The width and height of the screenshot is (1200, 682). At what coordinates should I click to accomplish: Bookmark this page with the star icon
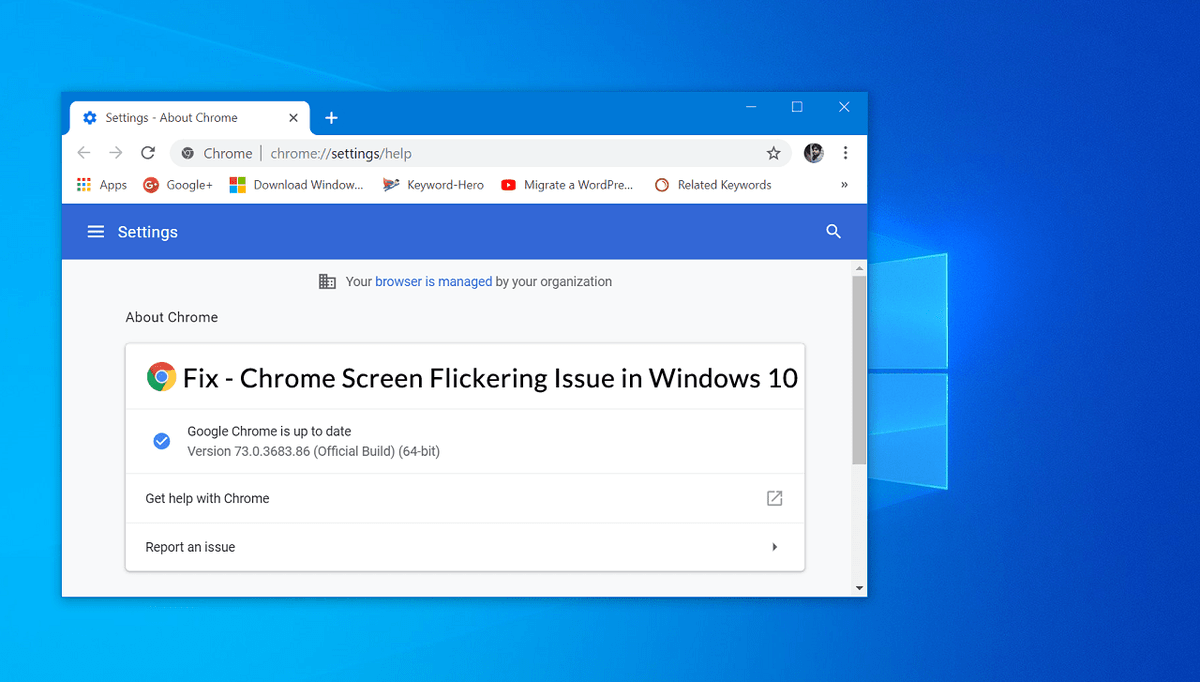click(x=773, y=153)
